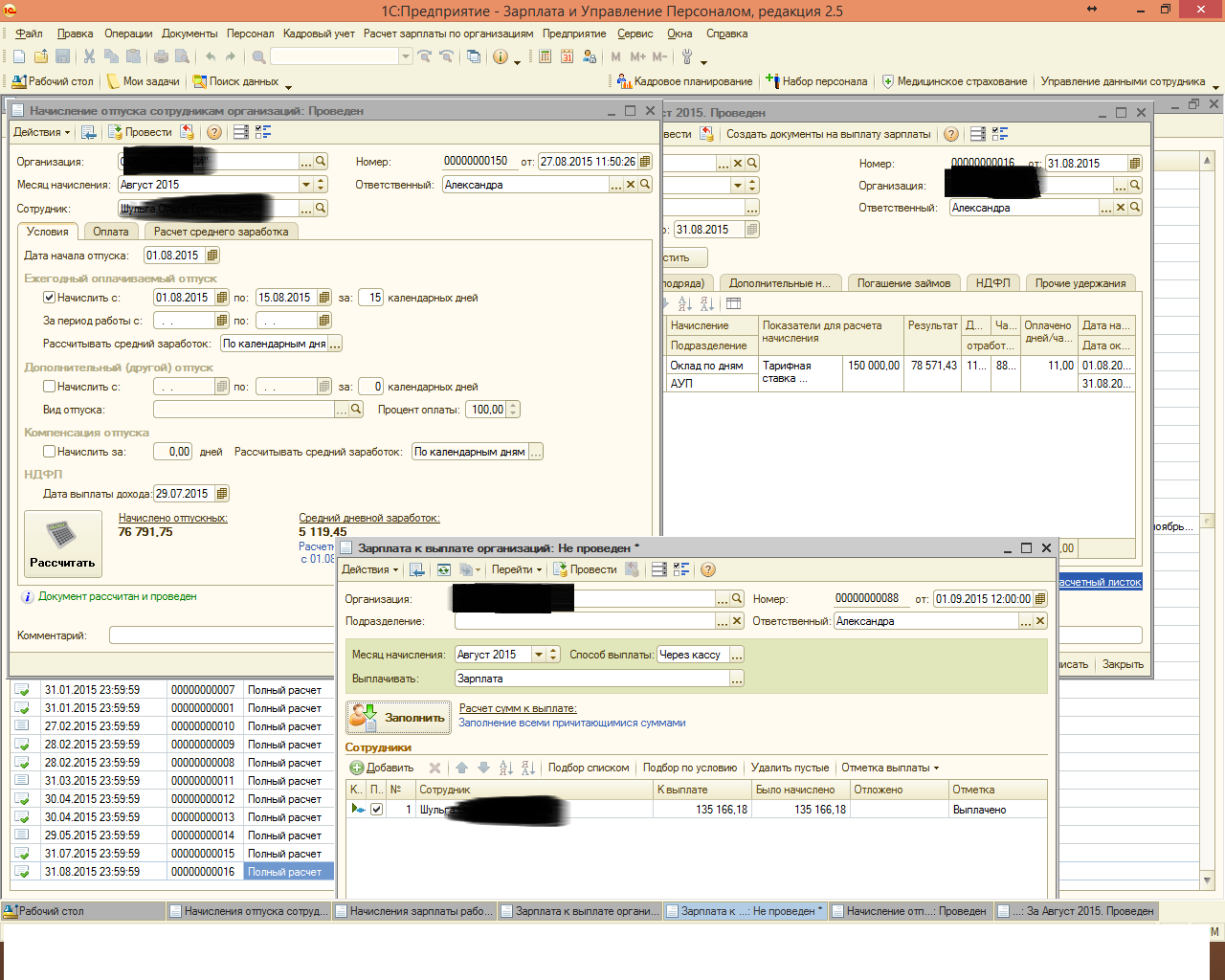Click Заполнение всеми причитающимися суммами link
Image resolution: width=1225 pixels, height=980 pixels.
coord(571,724)
